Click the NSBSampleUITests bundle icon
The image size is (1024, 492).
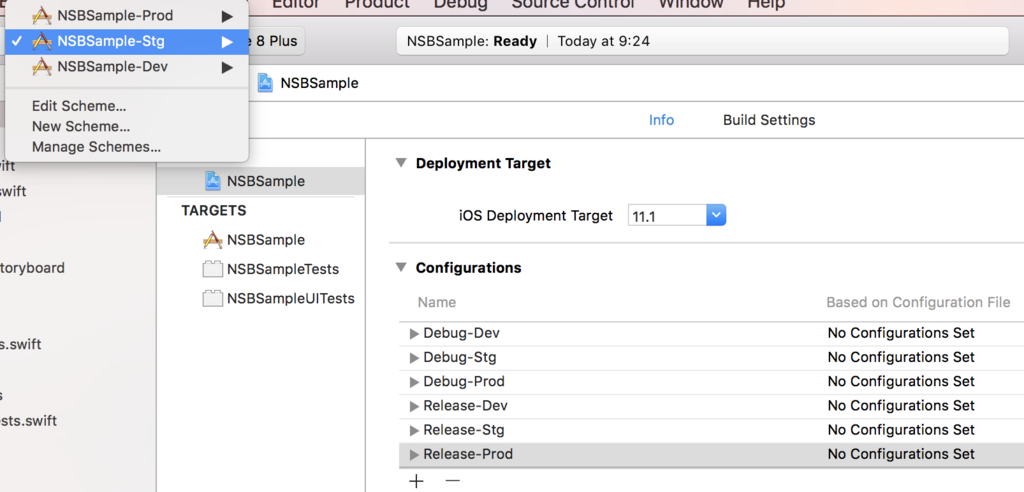(213, 299)
